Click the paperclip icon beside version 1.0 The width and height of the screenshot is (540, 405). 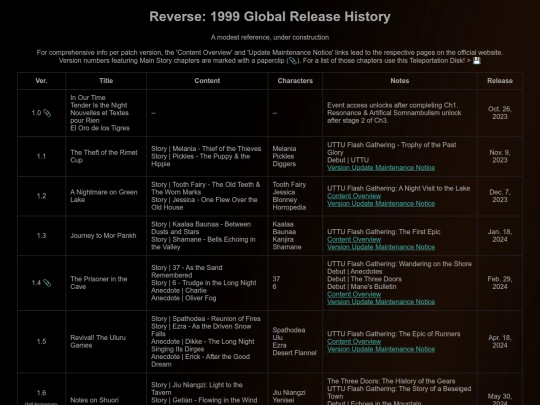[47, 113]
